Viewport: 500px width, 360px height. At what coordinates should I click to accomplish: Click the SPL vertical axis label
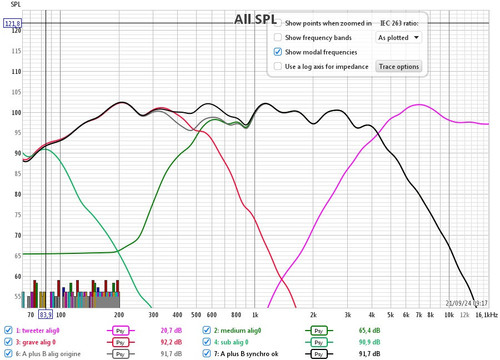coord(15,4)
